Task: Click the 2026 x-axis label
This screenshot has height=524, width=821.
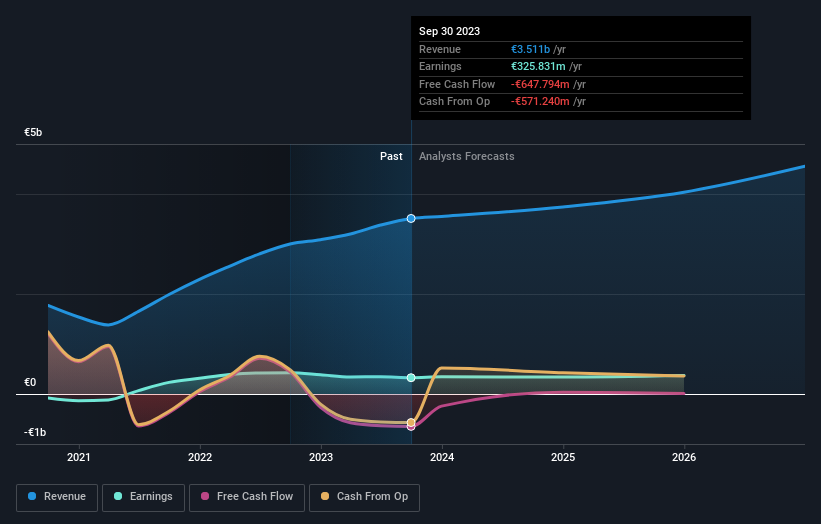Action: point(684,457)
